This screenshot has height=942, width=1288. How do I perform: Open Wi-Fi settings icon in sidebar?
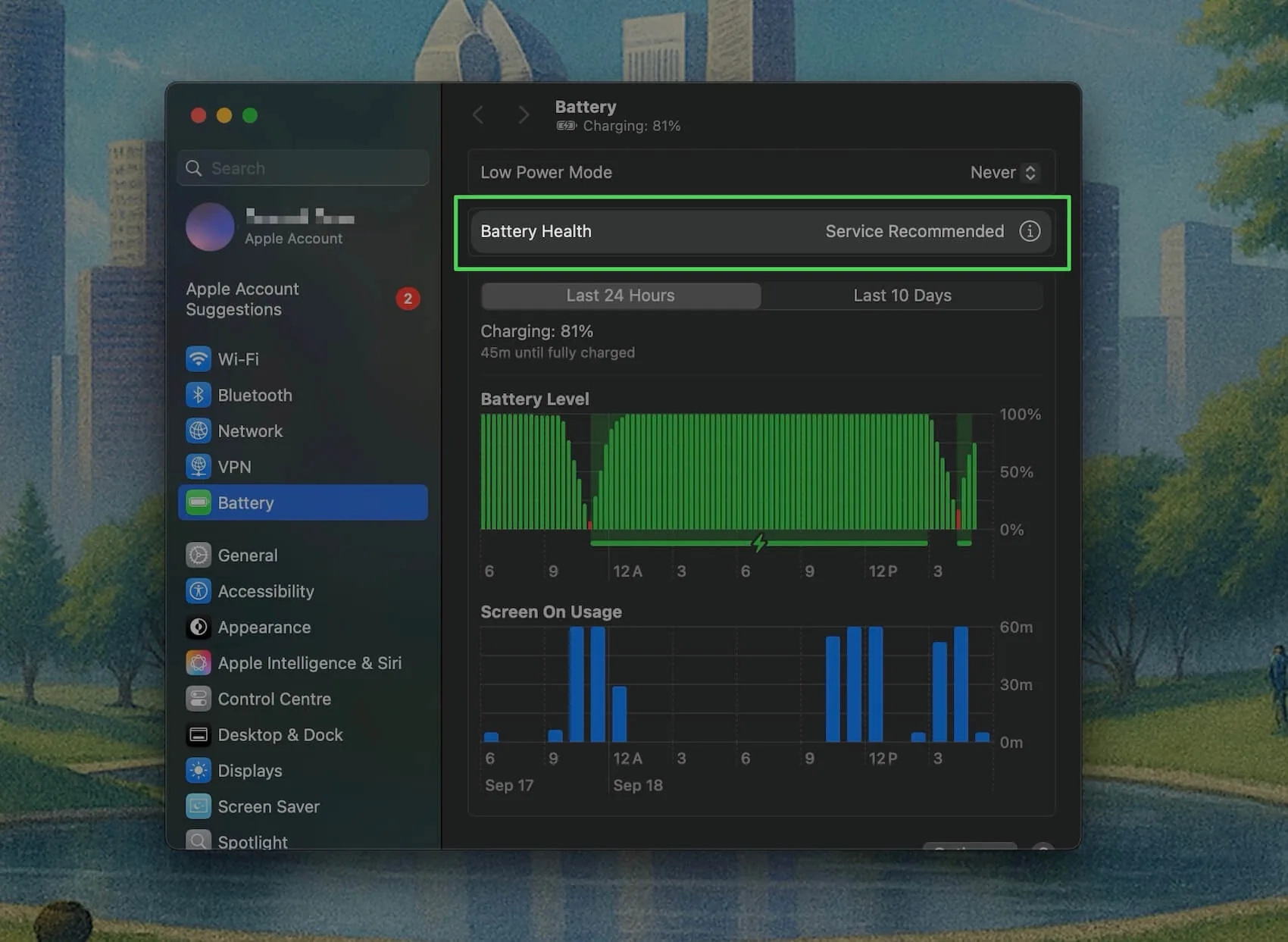pyautogui.click(x=199, y=358)
